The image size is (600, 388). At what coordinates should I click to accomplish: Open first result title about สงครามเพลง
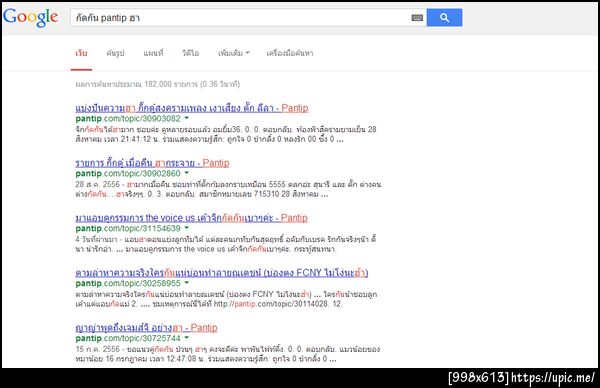pyautogui.click(x=192, y=108)
